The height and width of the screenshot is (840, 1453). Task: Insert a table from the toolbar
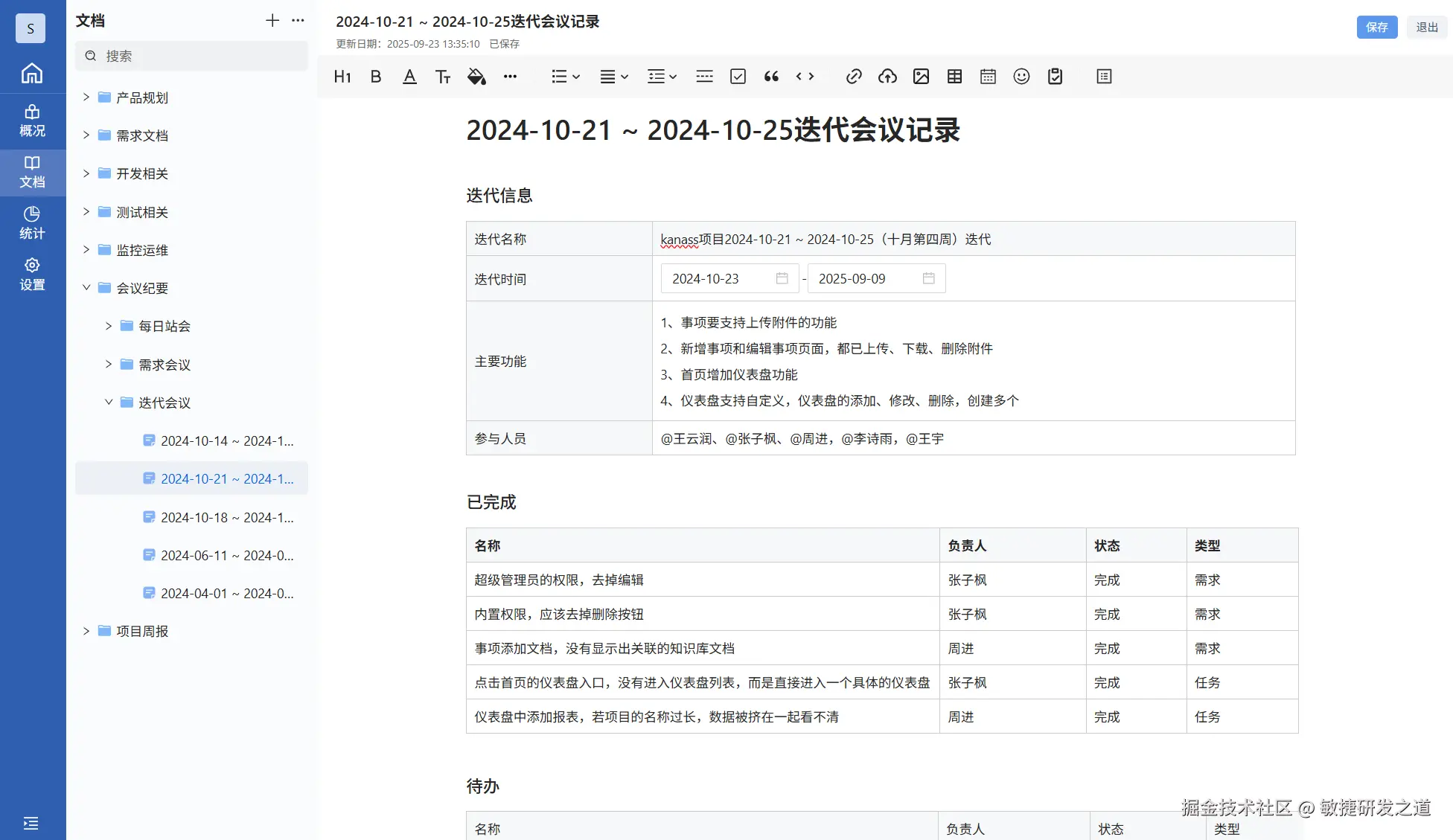click(x=954, y=77)
